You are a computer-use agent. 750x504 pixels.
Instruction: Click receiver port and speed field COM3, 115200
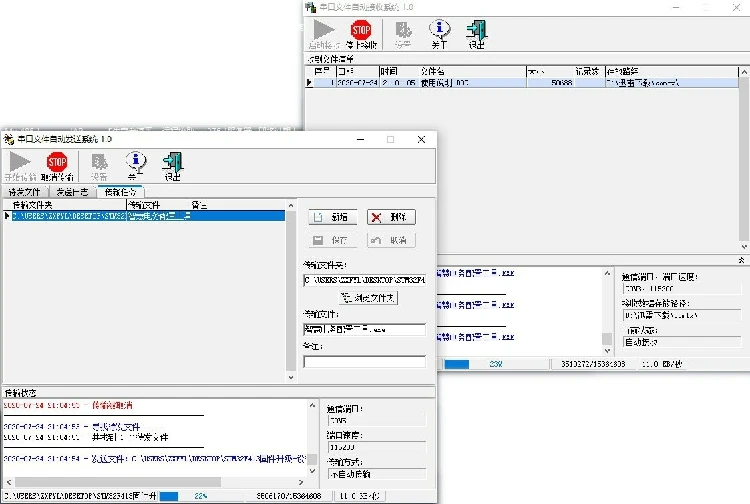coord(682,288)
